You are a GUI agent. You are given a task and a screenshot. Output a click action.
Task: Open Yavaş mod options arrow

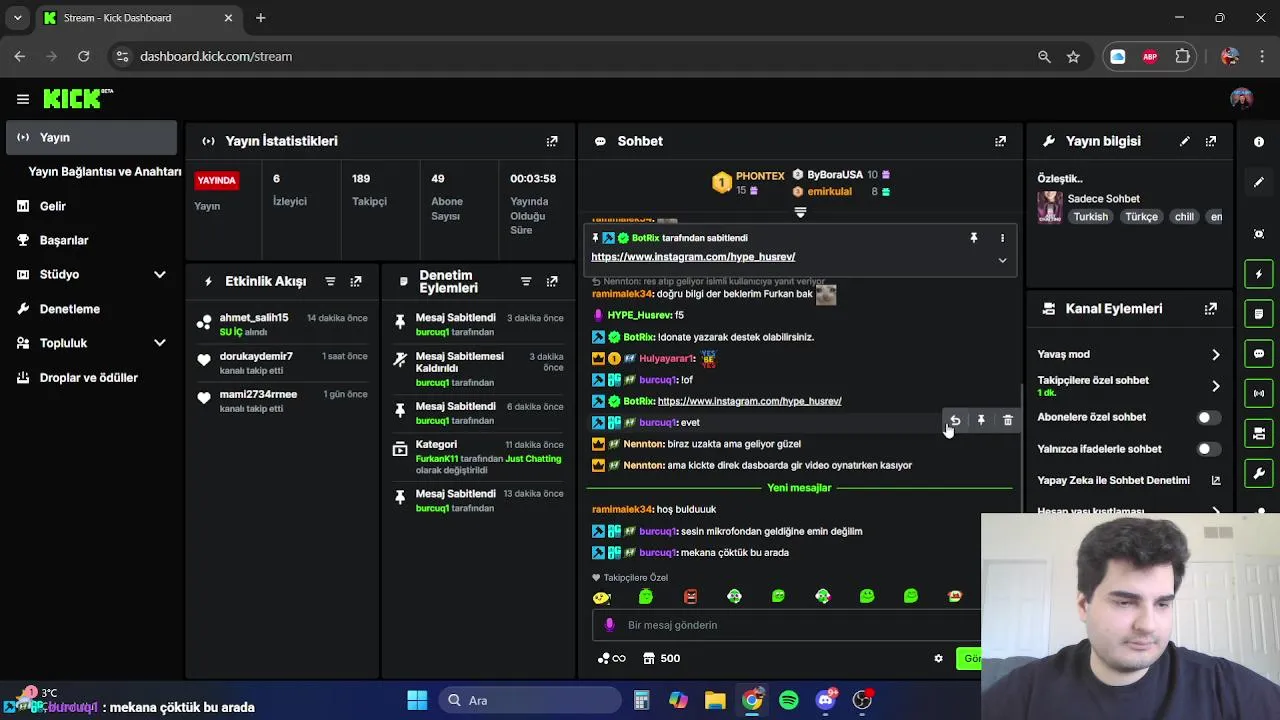click(1216, 355)
